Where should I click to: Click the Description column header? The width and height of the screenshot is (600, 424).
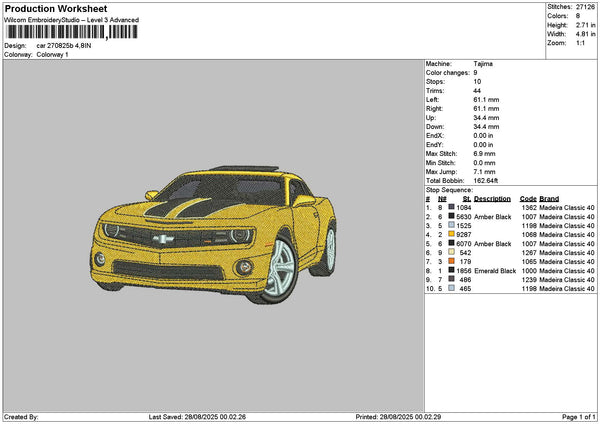coord(494,198)
